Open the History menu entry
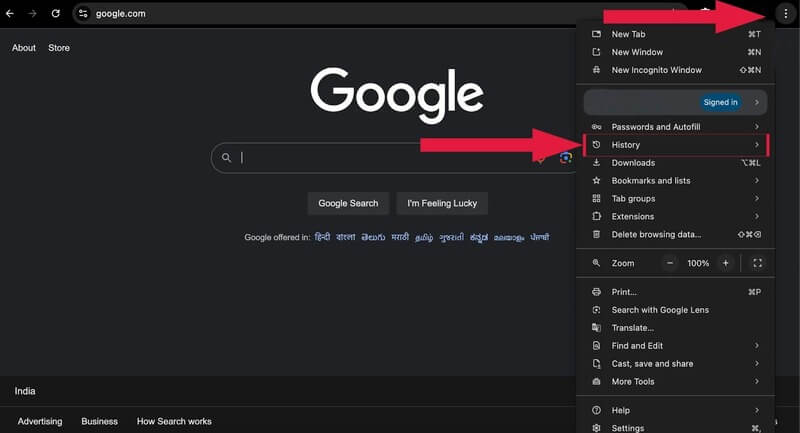The width and height of the screenshot is (800, 433). click(x=676, y=145)
